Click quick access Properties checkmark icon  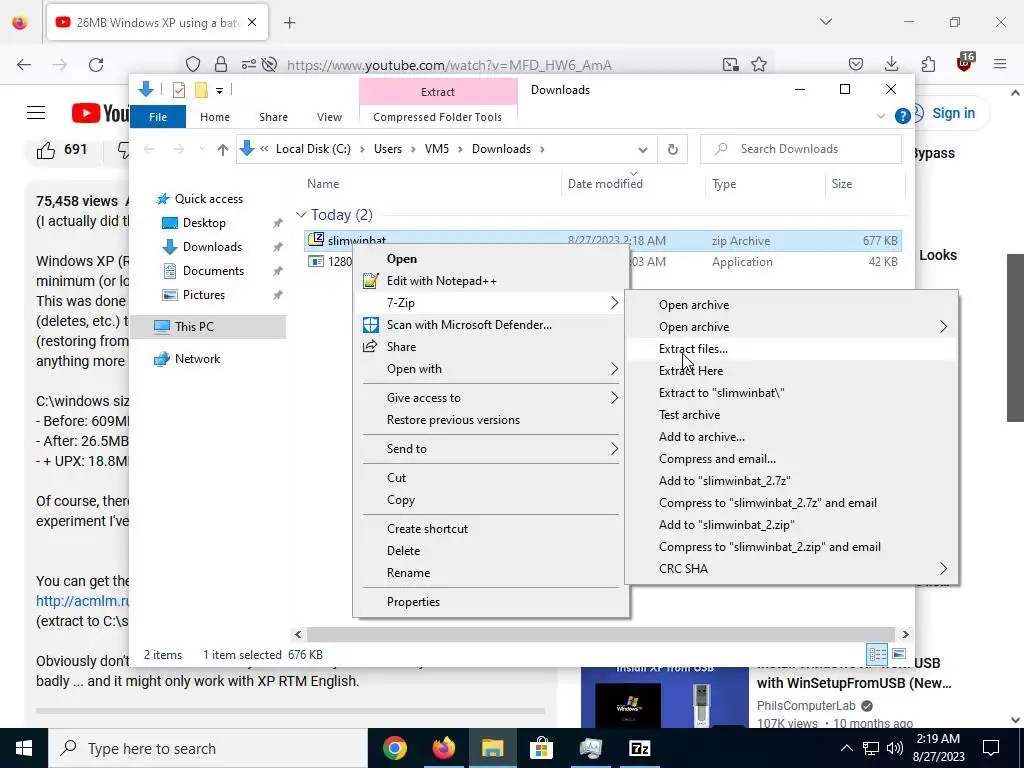click(178, 90)
